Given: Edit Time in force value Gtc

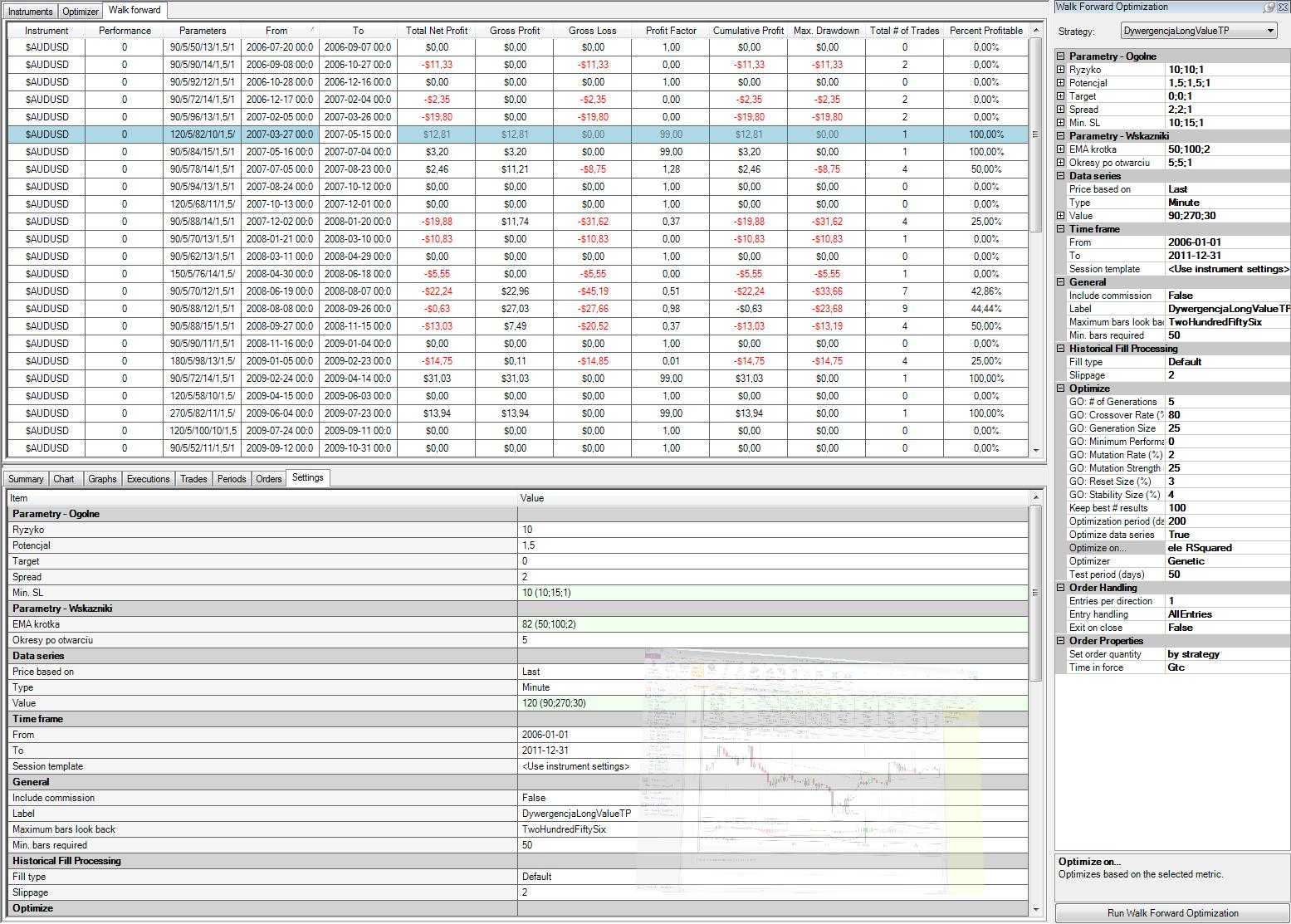Looking at the screenshot, I should (1228, 667).
